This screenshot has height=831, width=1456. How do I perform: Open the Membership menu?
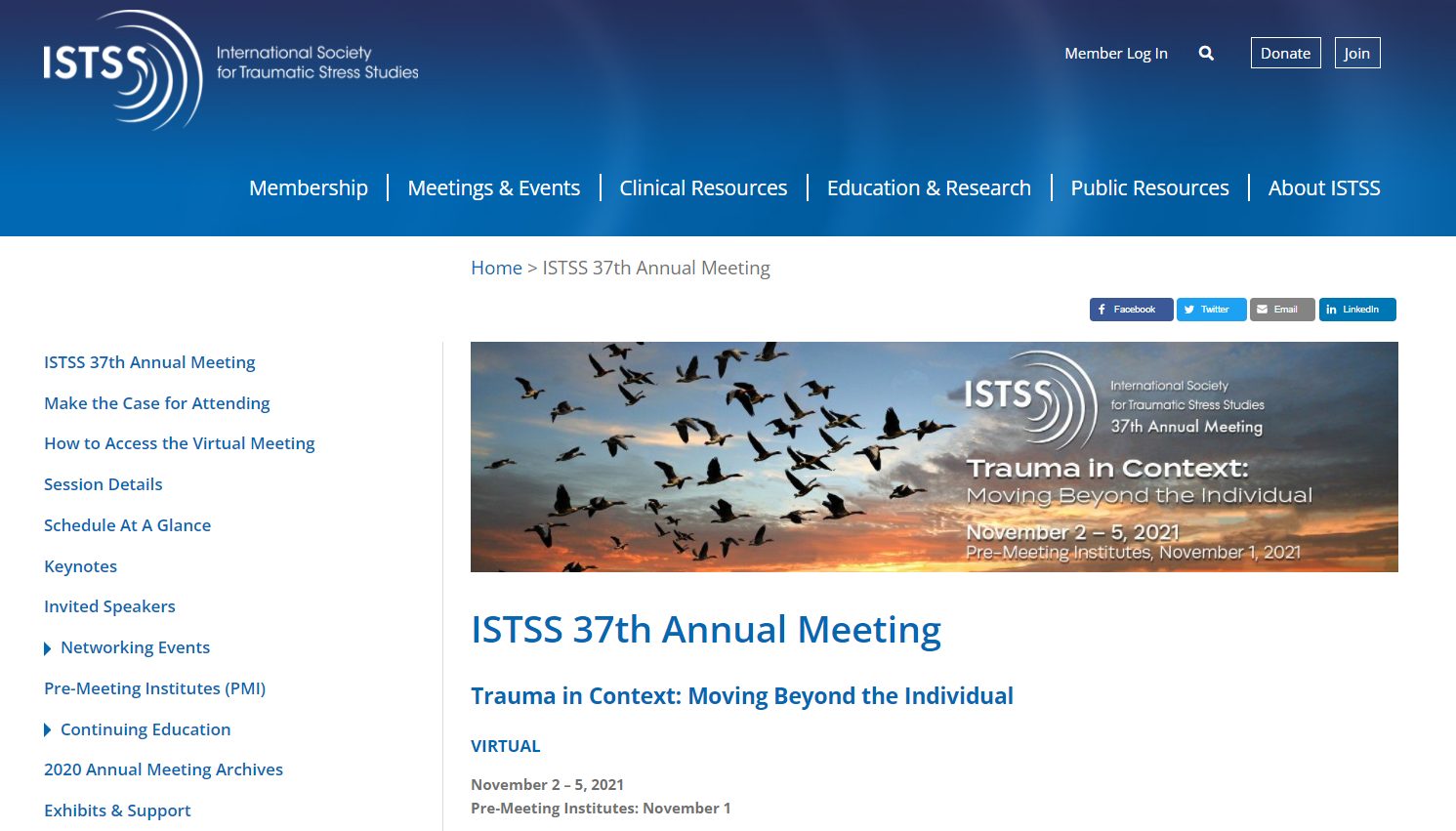click(x=309, y=187)
